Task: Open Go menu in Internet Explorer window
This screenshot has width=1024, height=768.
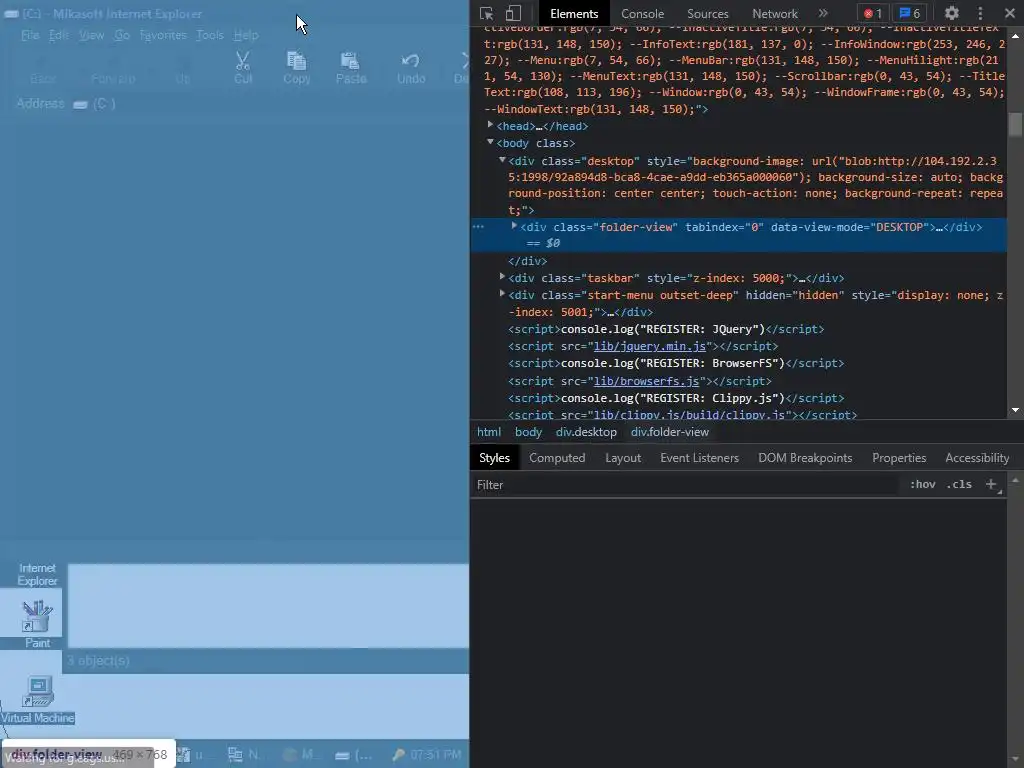Action: point(122,35)
